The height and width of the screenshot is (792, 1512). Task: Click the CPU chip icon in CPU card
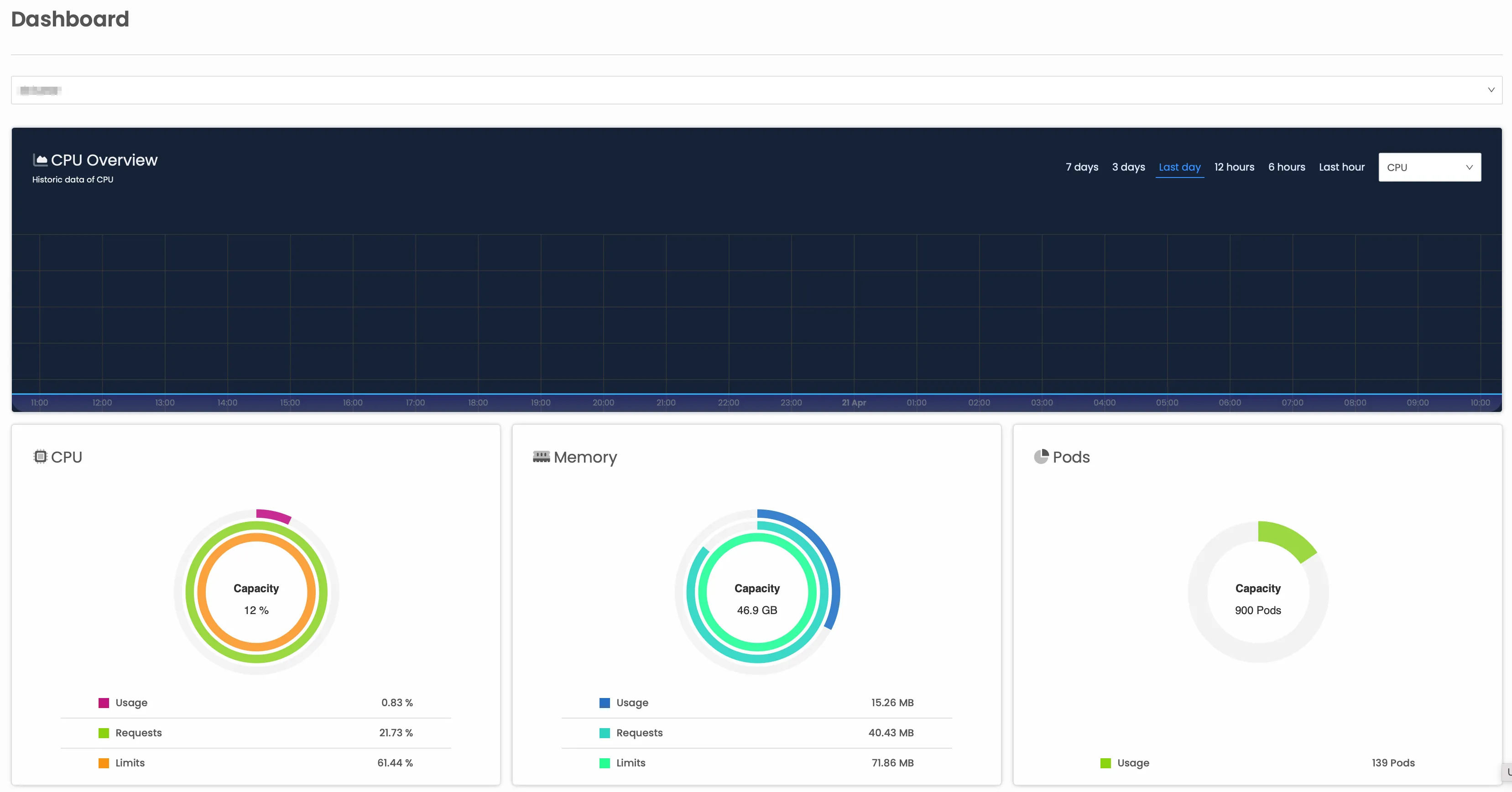point(40,456)
